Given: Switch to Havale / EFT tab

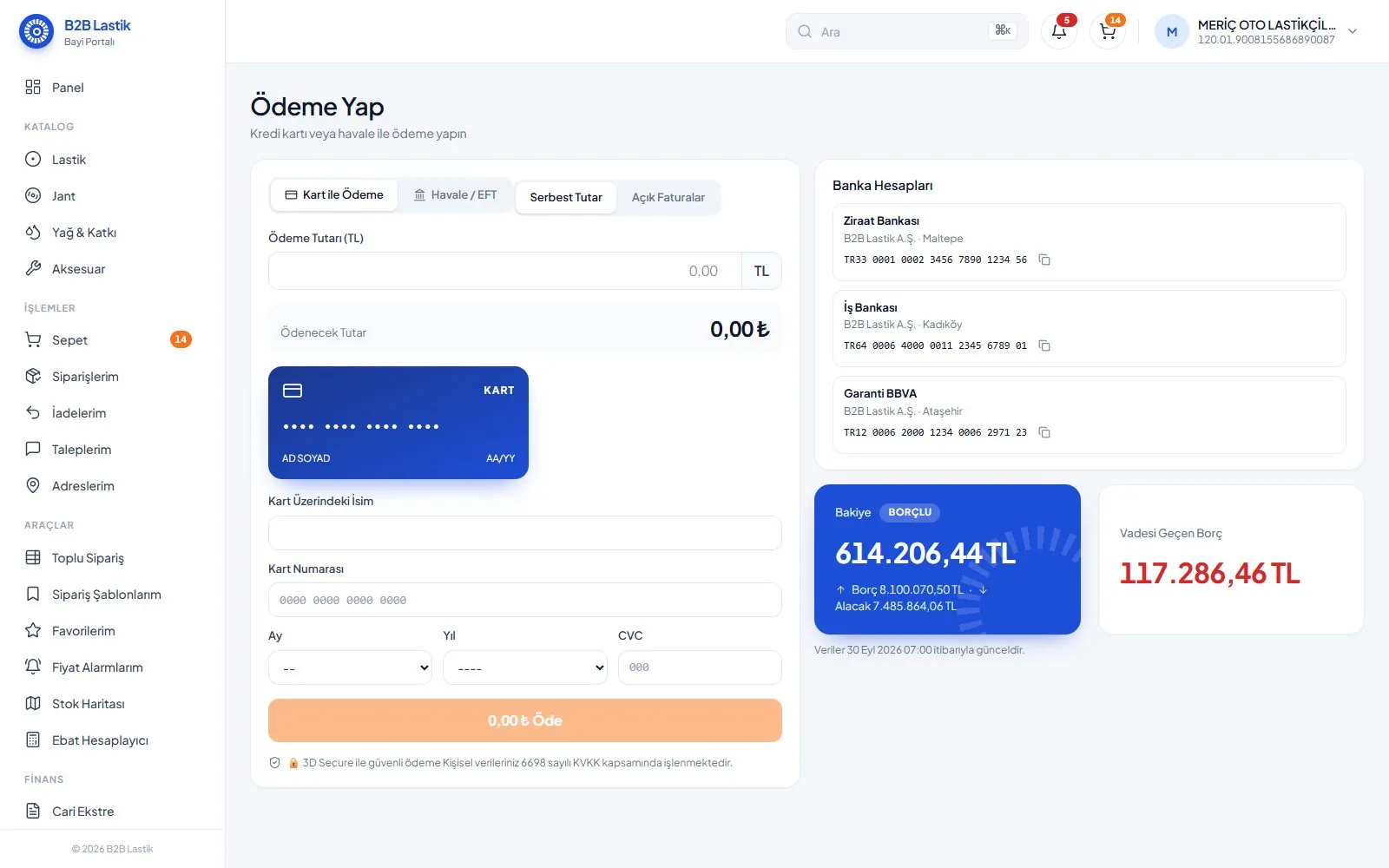Looking at the screenshot, I should (456, 195).
